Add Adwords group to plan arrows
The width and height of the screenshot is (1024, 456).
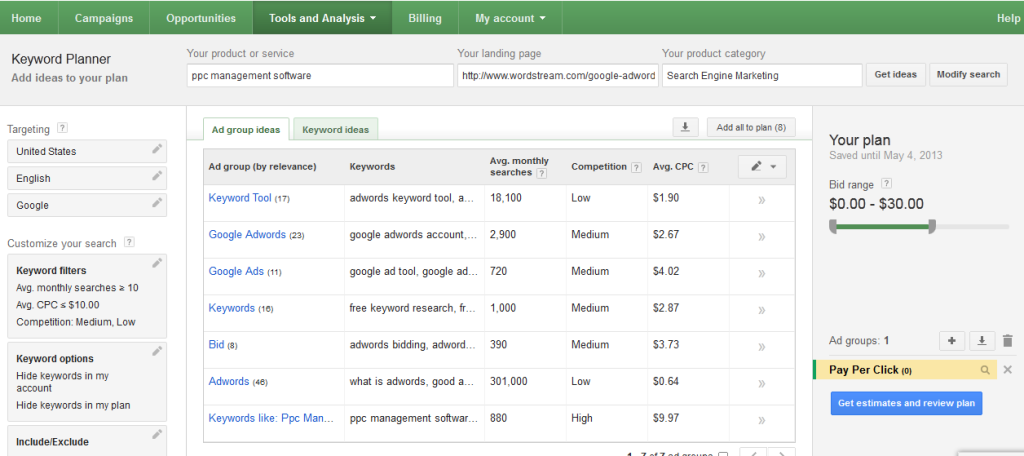pos(761,384)
